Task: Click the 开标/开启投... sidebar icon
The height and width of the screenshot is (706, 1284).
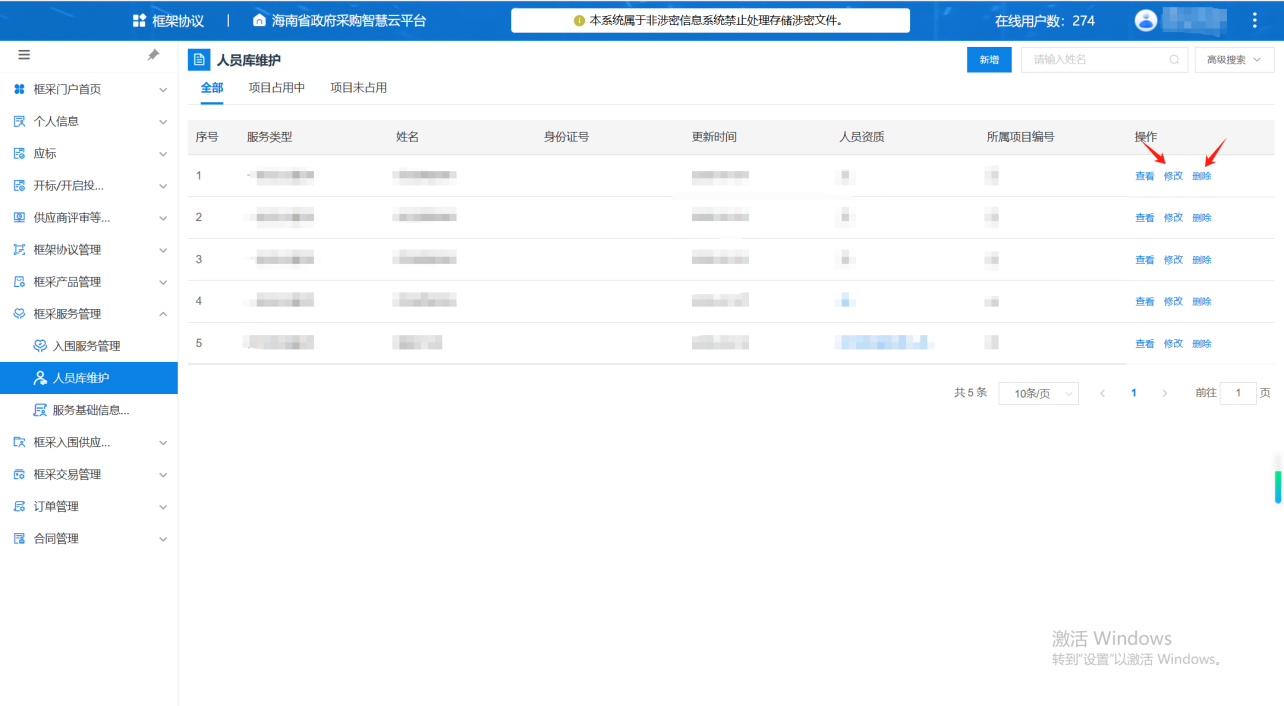Action: (x=19, y=186)
